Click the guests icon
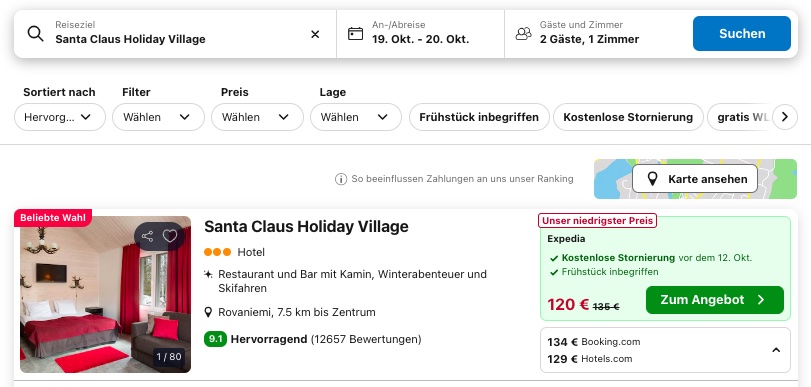Image resolution: width=811 pixels, height=387 pixels. coord(523,34)
